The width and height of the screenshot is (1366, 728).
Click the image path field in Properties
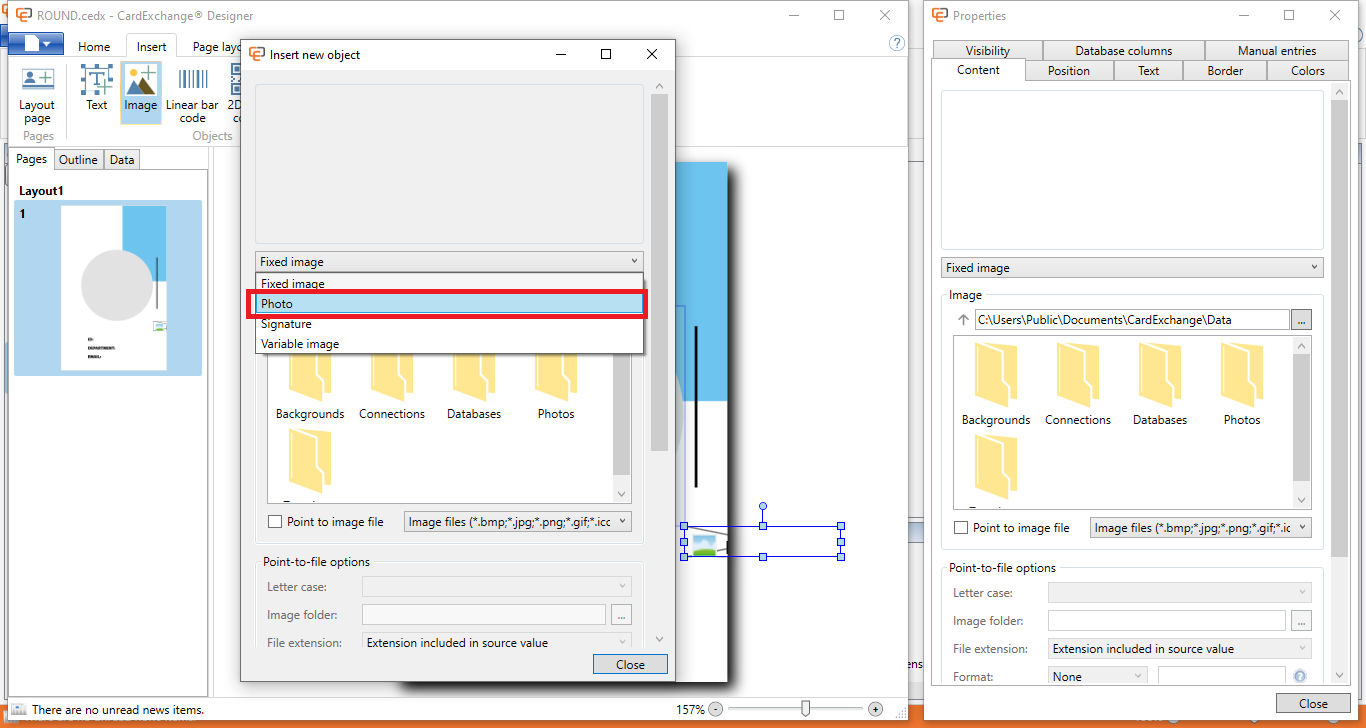coord(1132,320)
